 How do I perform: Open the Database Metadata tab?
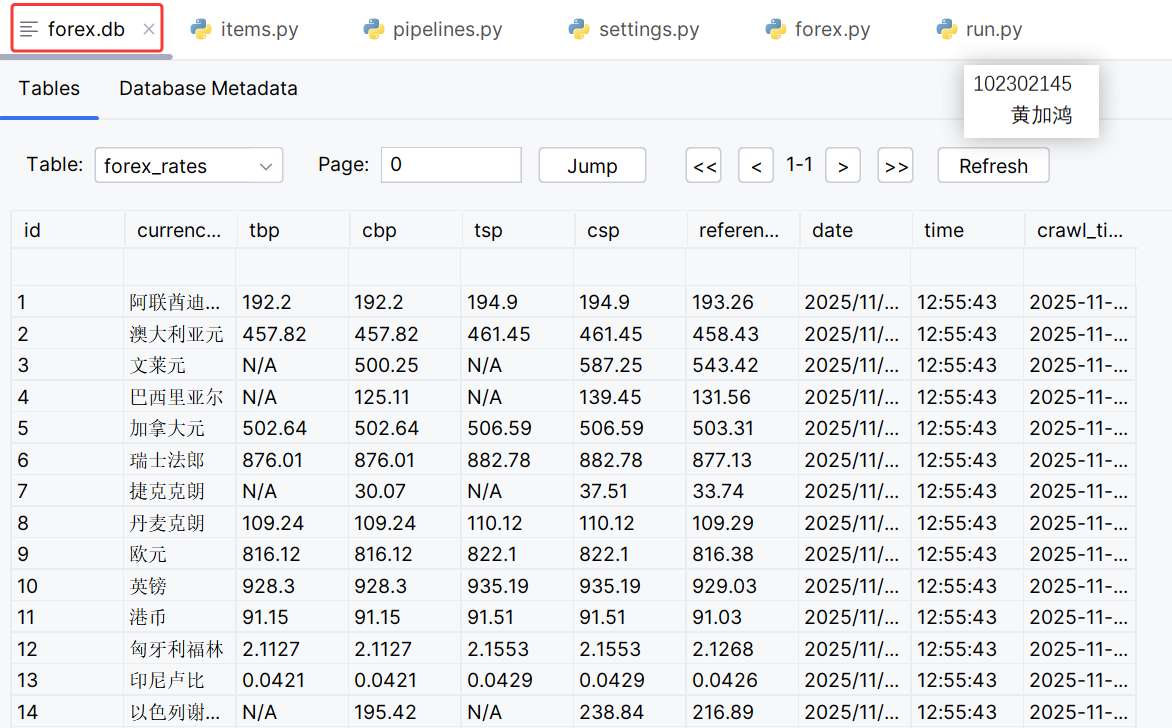(x=208, y=88)
